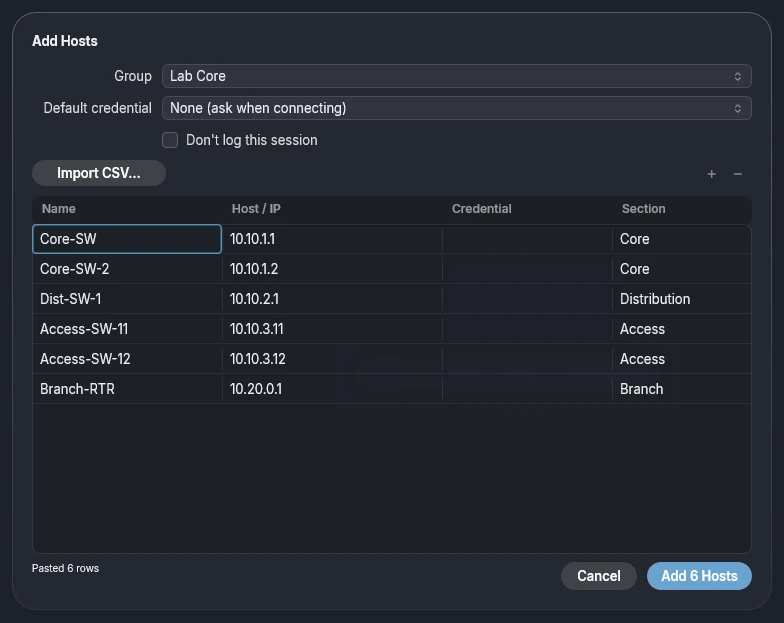Click IP cell 10.20.0.1
784x623 pixels.
pos(332,389)
